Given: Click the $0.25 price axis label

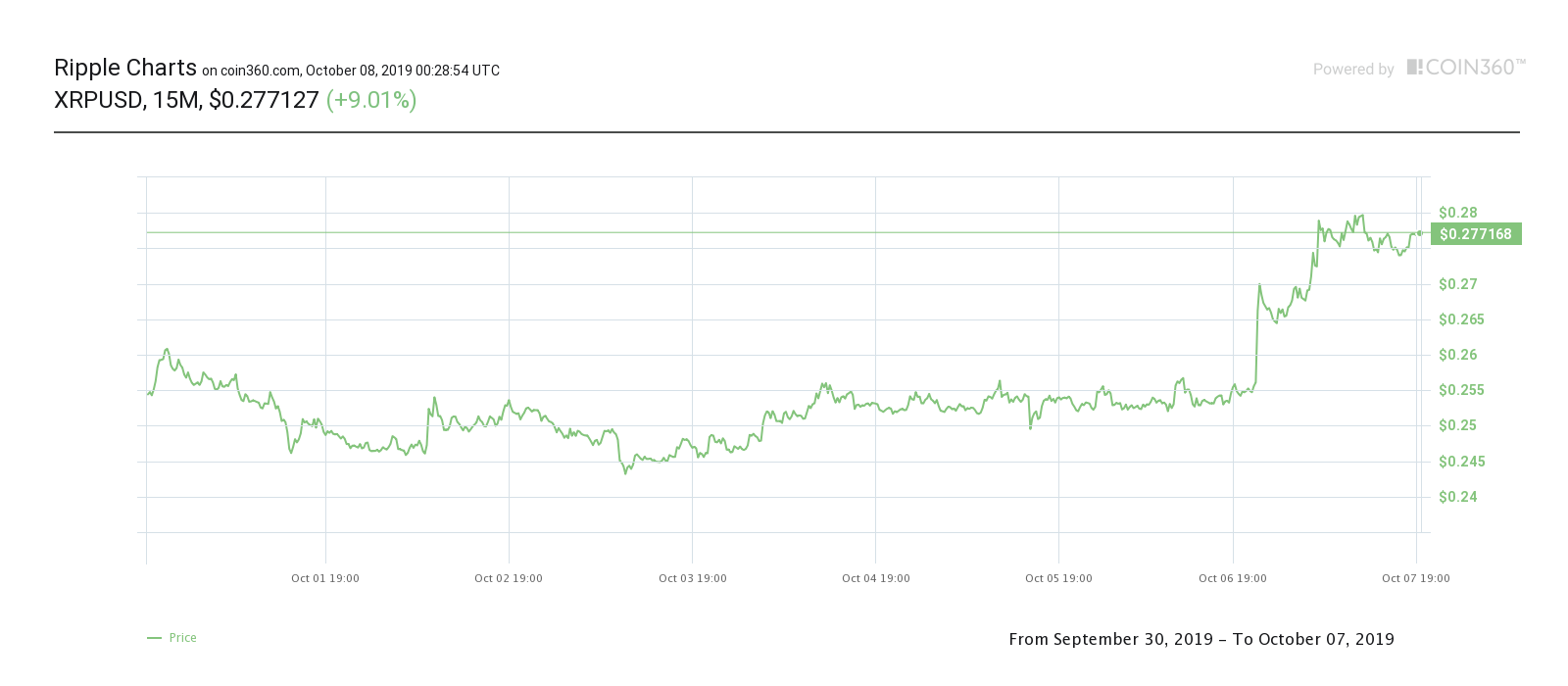Looking at the screenshot, I should [x=1458, y=425].
